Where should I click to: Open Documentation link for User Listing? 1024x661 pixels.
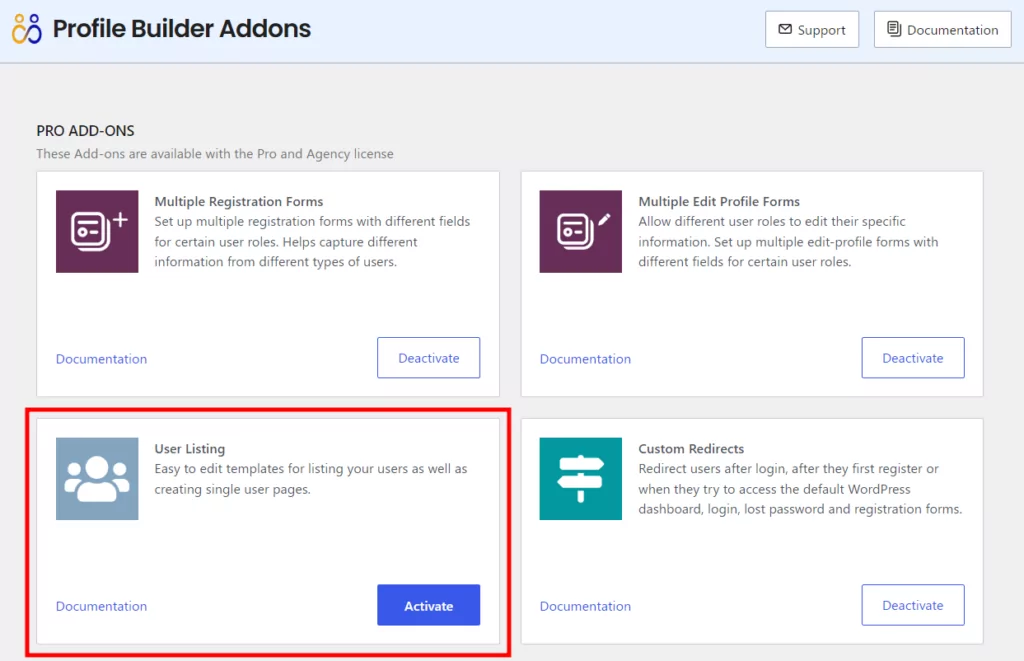tap(101, 606)
